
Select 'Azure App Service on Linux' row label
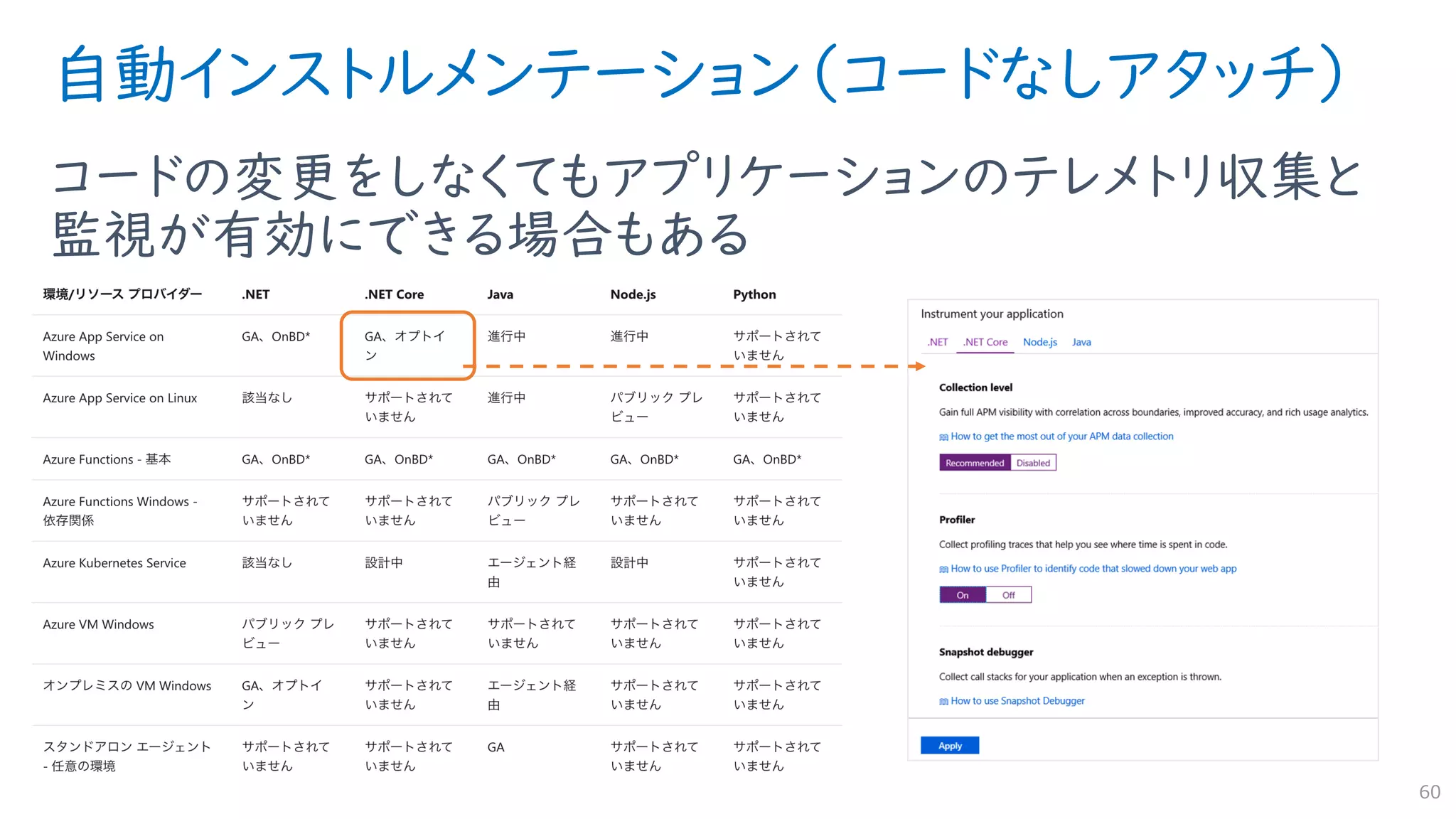pos(119,398)
